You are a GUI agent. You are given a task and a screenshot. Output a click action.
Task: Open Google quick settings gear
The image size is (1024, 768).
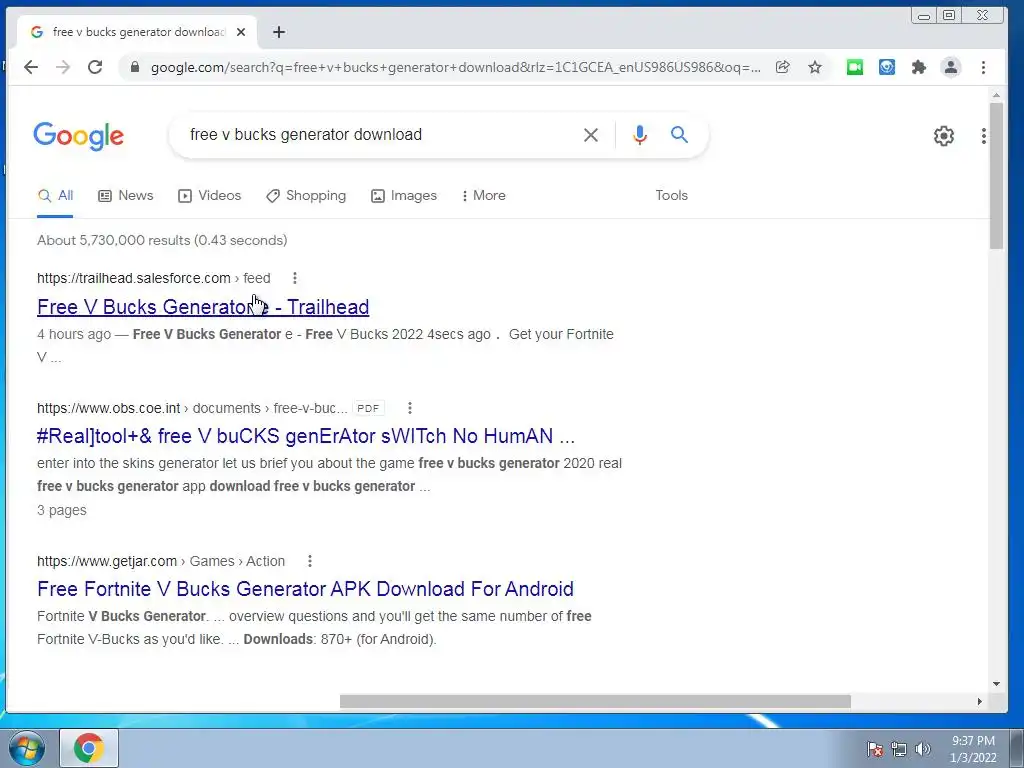[x=944, y=136]
